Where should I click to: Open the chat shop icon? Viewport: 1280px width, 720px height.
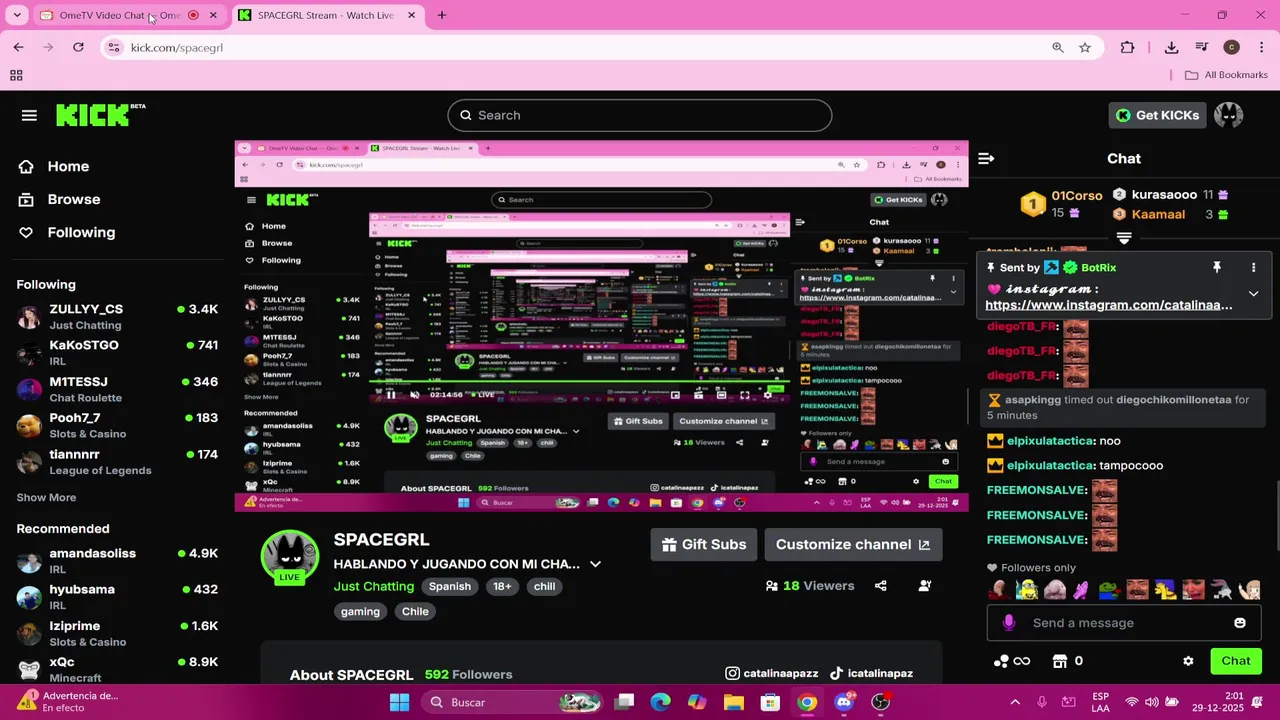pos(1060,661)
